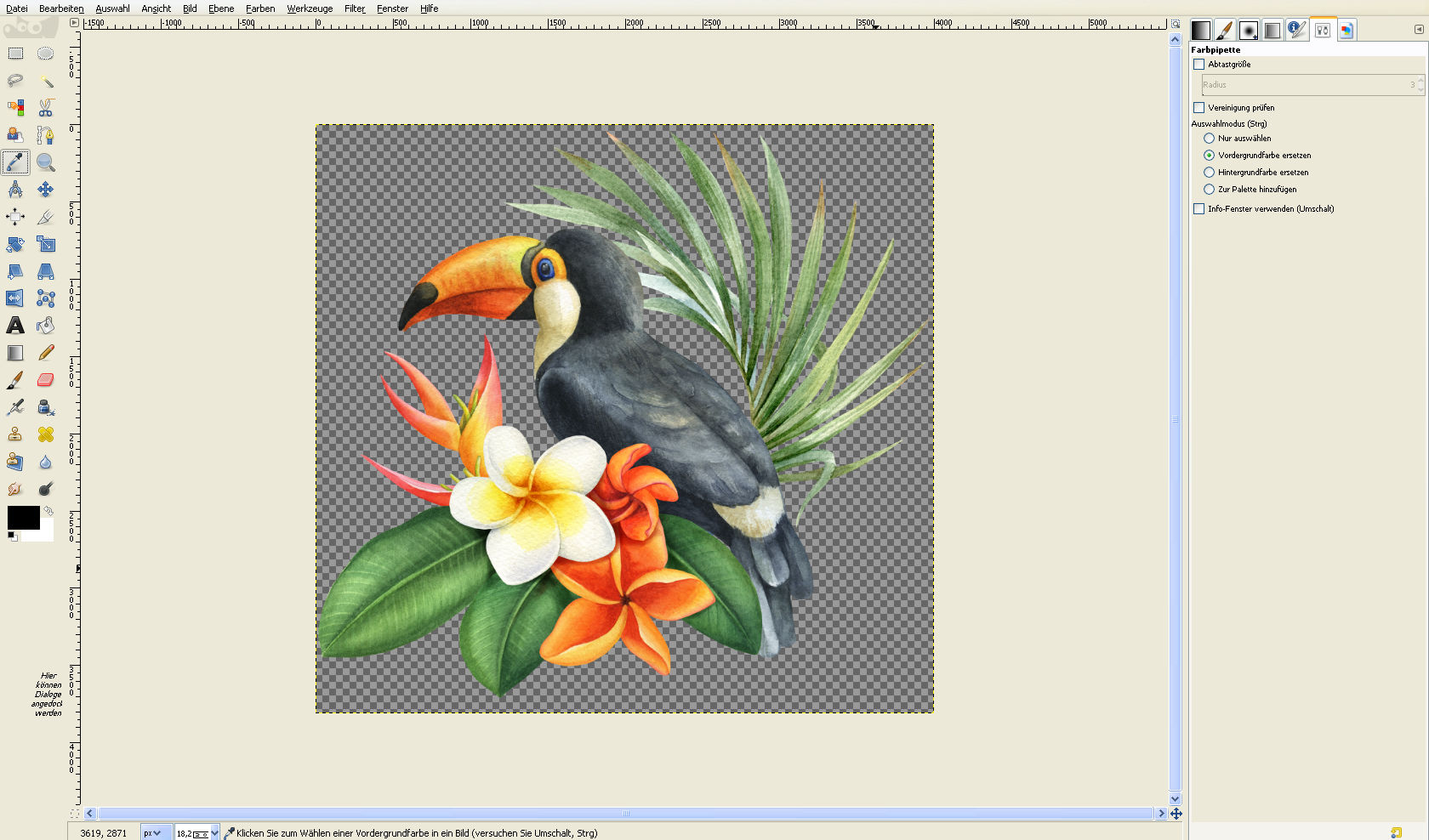Choose the Pencil tool
The image size is (1429, 840).
pos(46,353)
